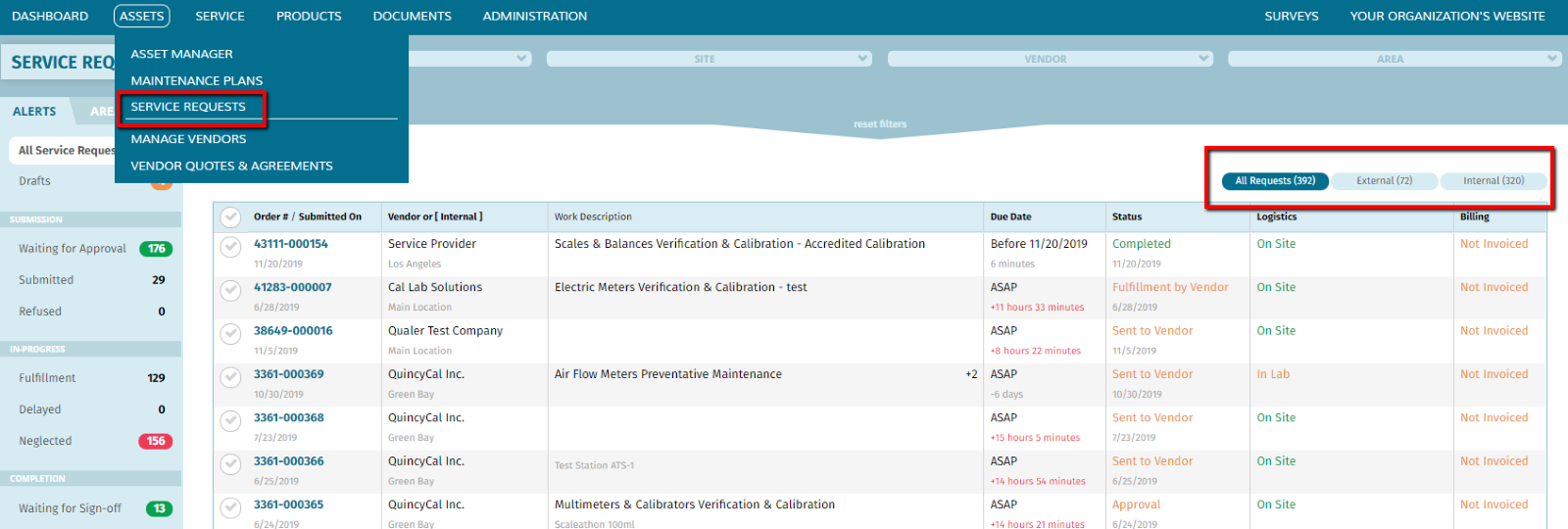
Task: Click Cal Lab Solutions vendor name
Action: [x=435, y=287]
